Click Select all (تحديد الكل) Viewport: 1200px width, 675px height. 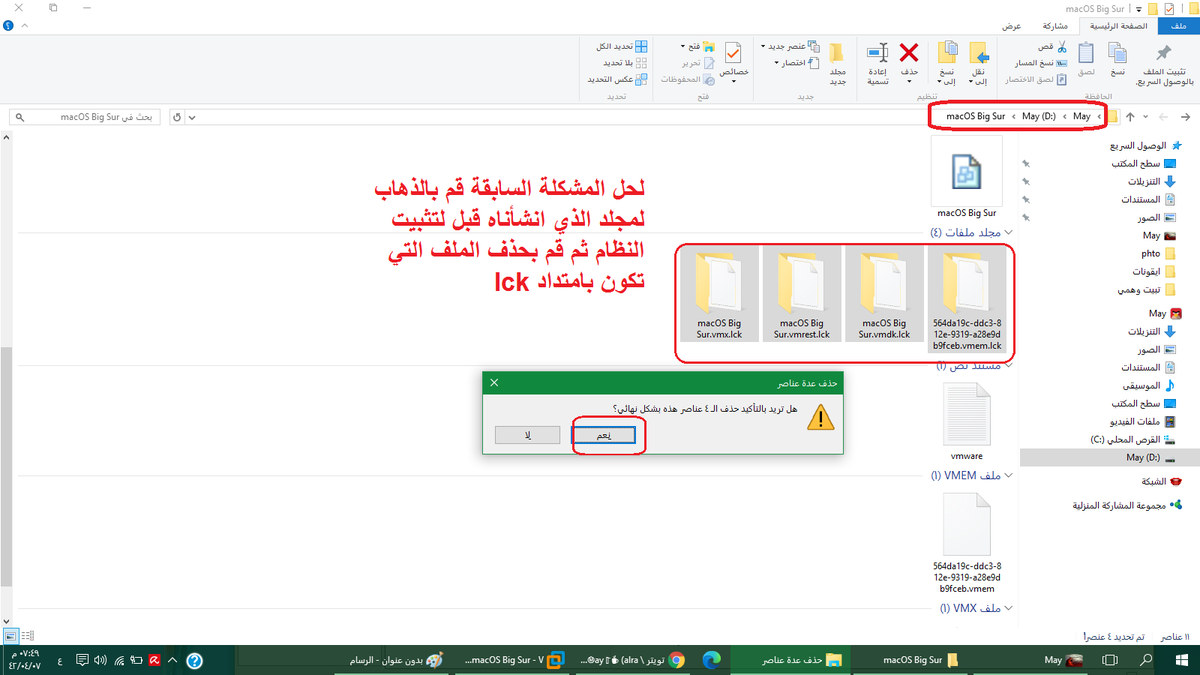coord(622,47)
